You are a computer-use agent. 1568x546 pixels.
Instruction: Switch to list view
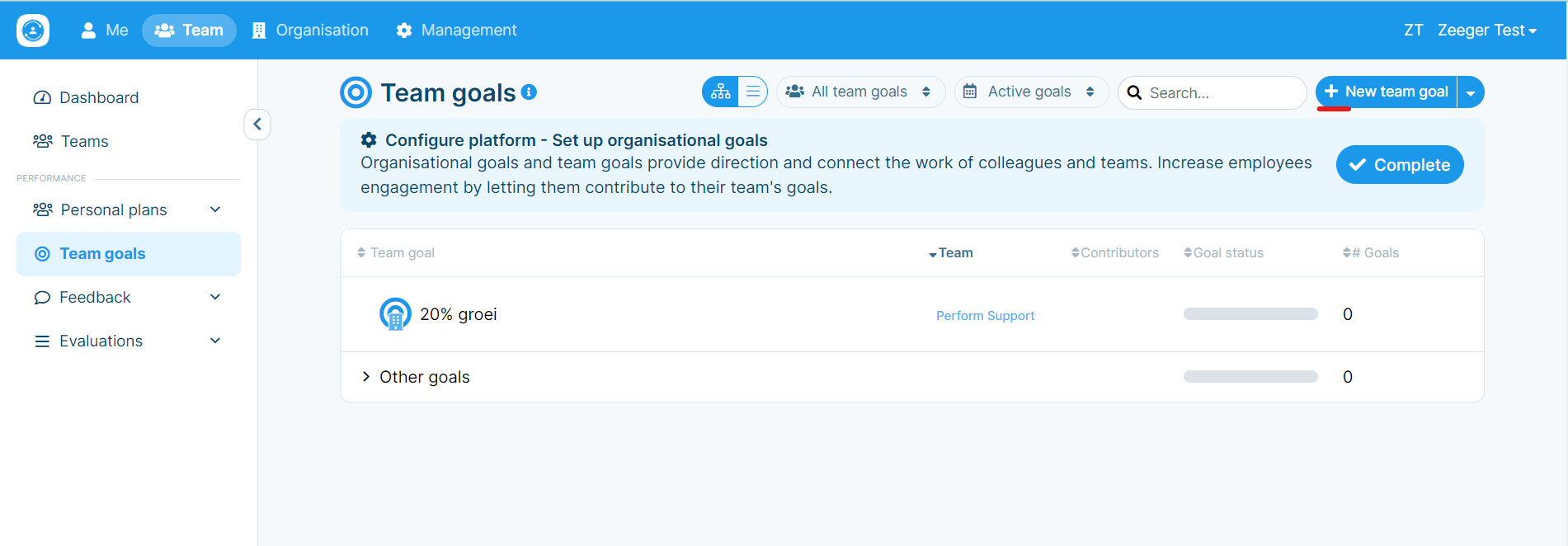click(x=752, y=92)
